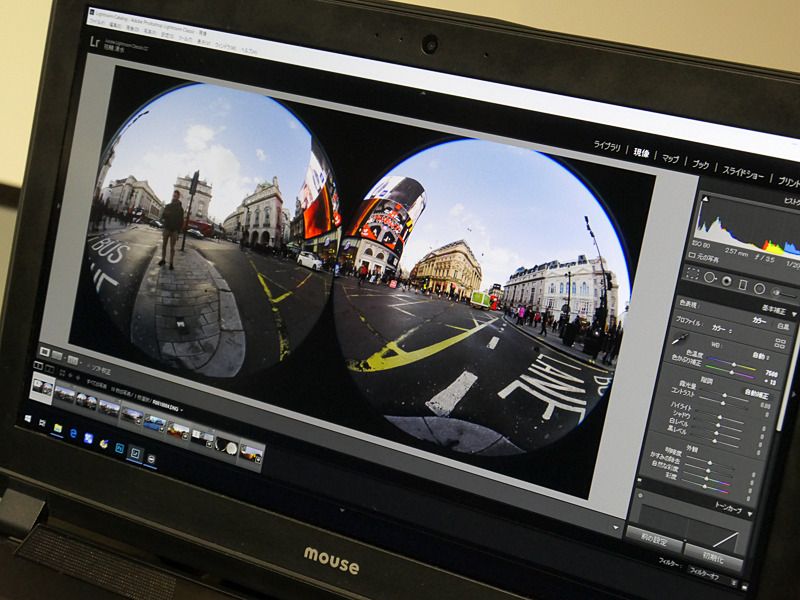Open the Spot Removal tool
Viewport: 800px width, 600px height.
(x=710, y=278)
